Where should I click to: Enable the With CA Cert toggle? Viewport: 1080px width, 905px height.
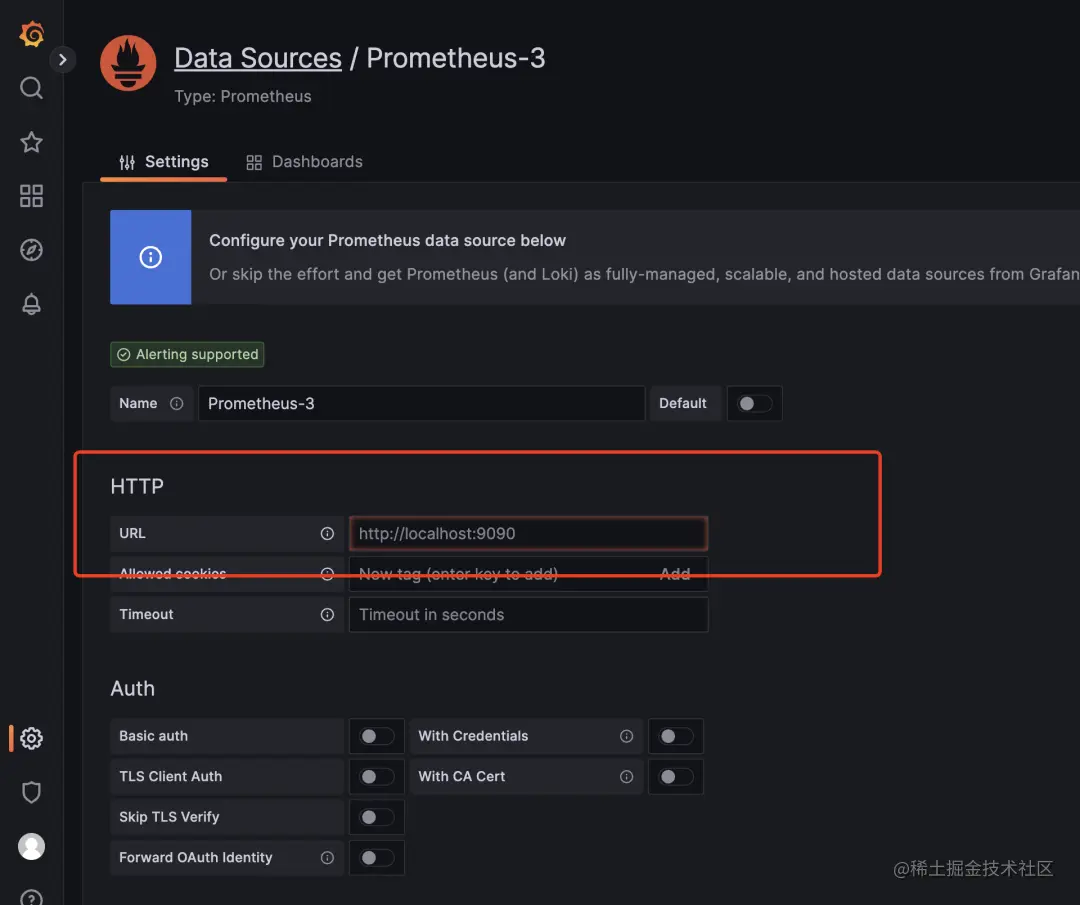tap(676, 777)
